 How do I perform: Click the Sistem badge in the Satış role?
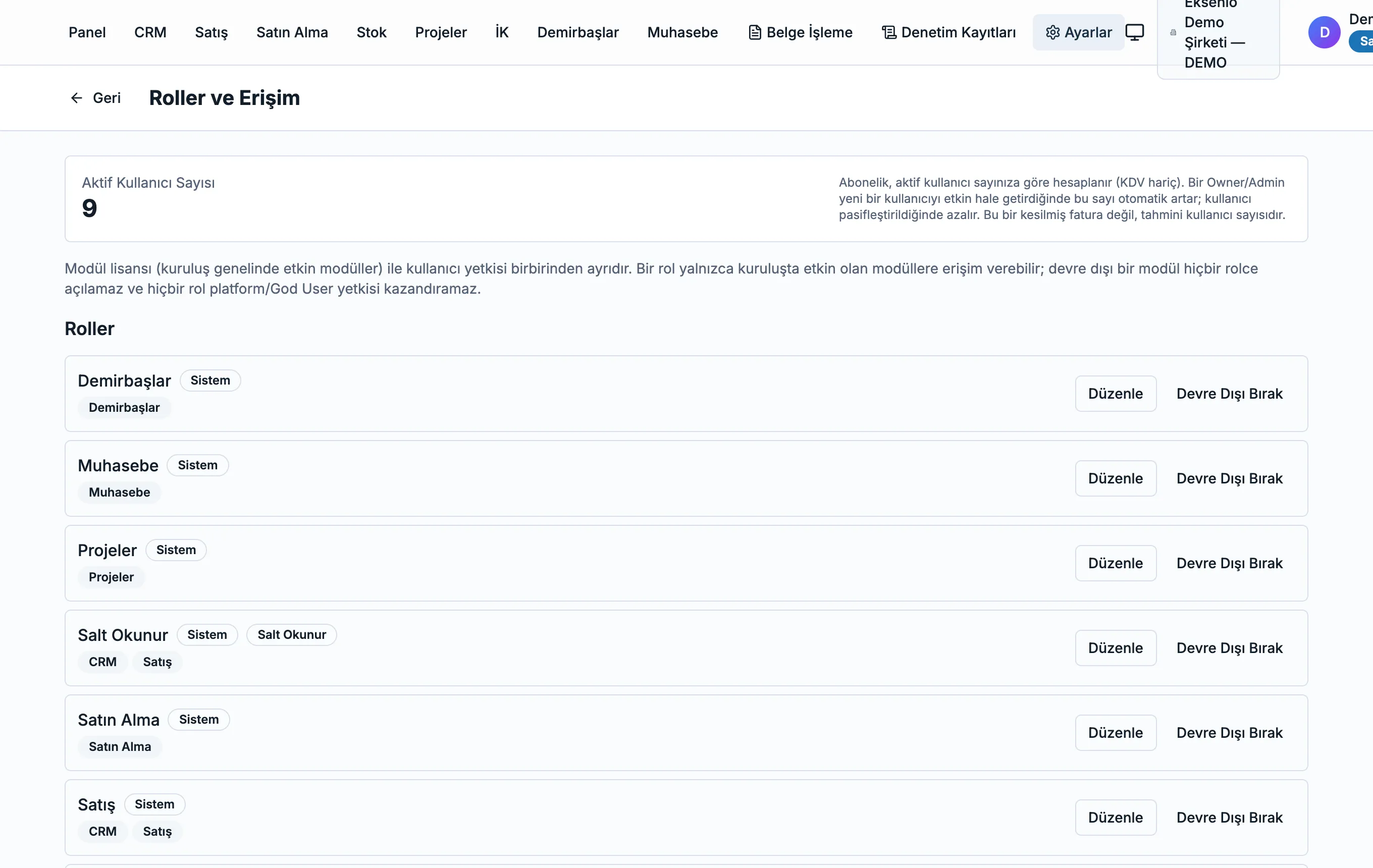tap(154, 805)
